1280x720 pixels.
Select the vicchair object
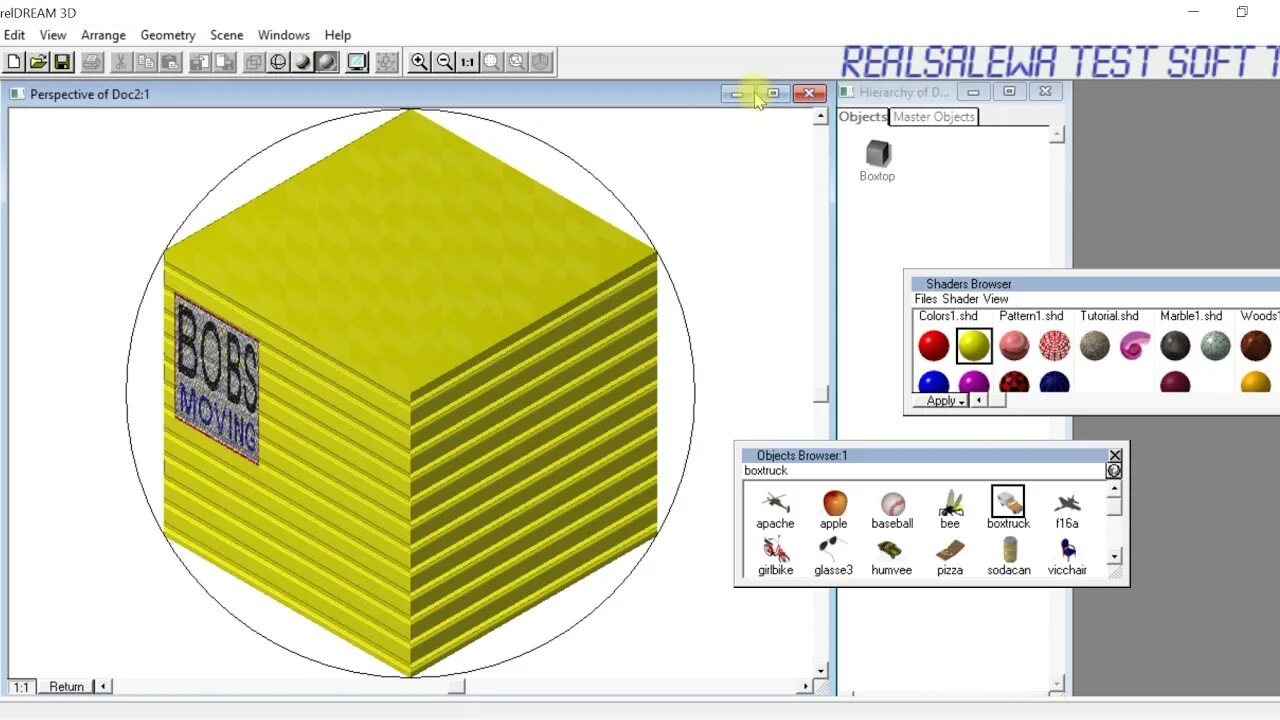pyautogui.click(x=1067, y=557)
